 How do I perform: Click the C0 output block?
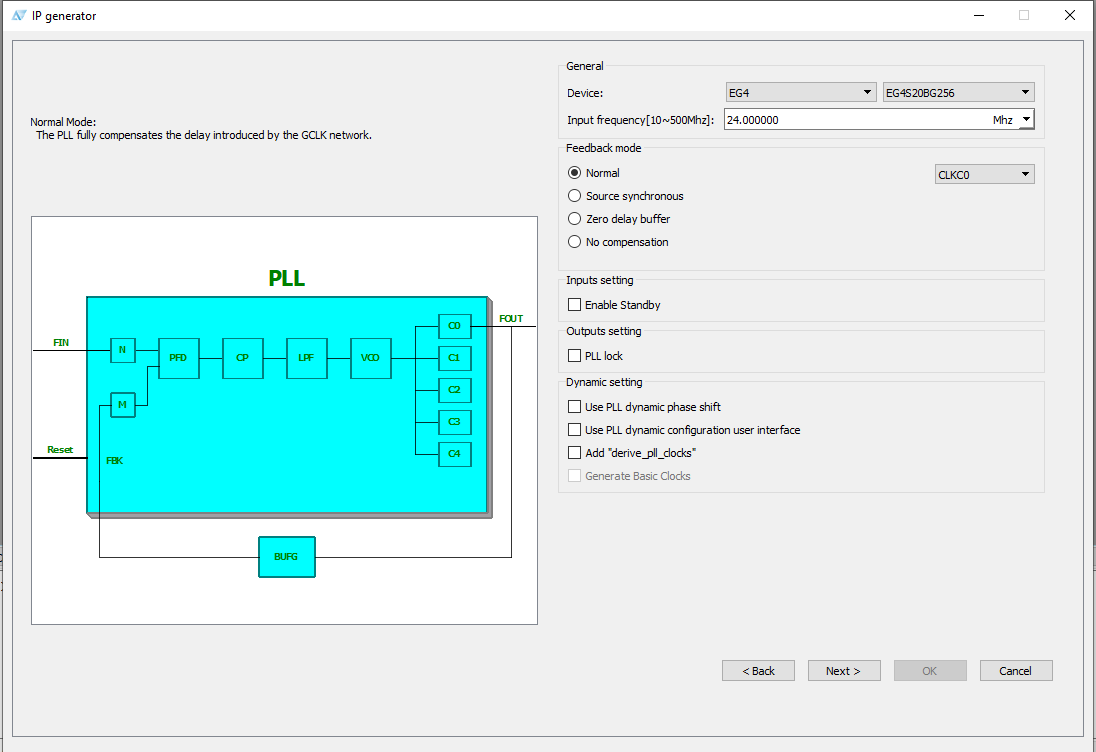click(x=454, y=326)
